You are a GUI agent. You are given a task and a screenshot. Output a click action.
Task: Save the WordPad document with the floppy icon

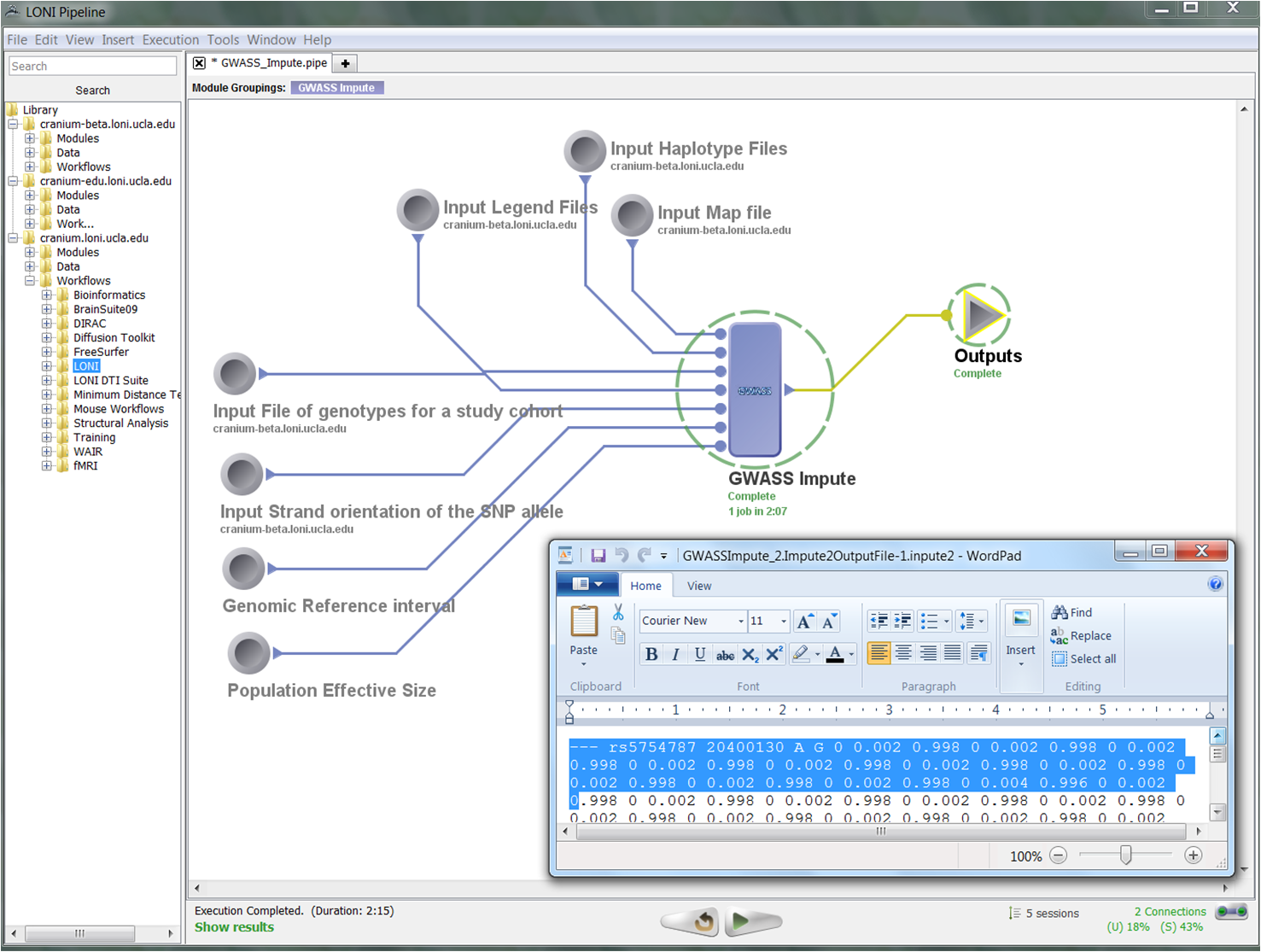[598, 556]
